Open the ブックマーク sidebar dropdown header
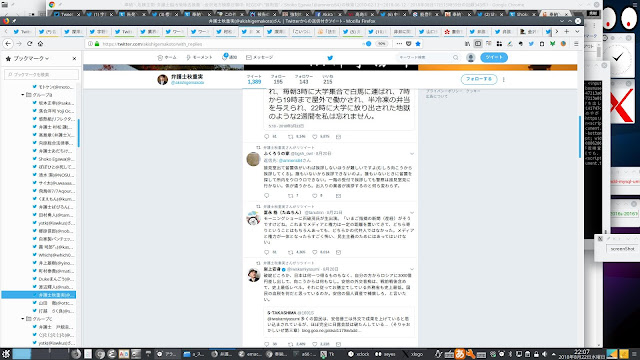Screen dimensions: 640x360 pyautogui.click(x=28, y=59)
